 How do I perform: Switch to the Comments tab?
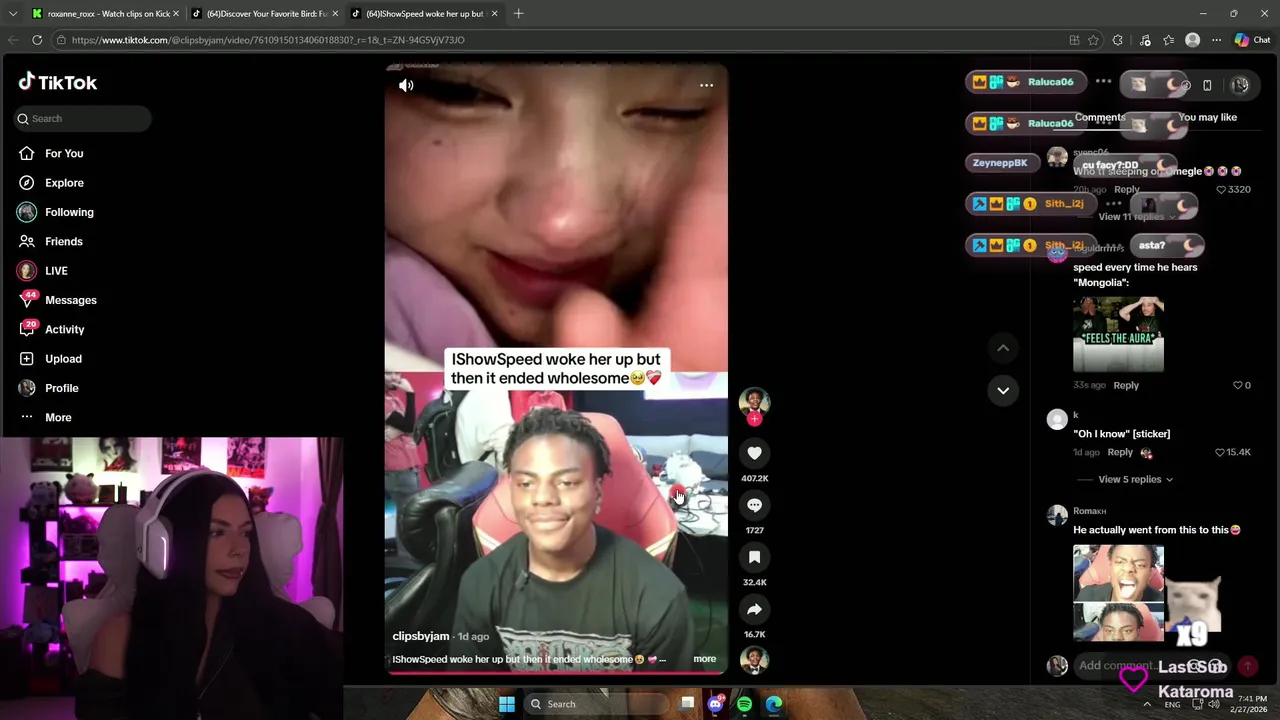pos(1100,117)
